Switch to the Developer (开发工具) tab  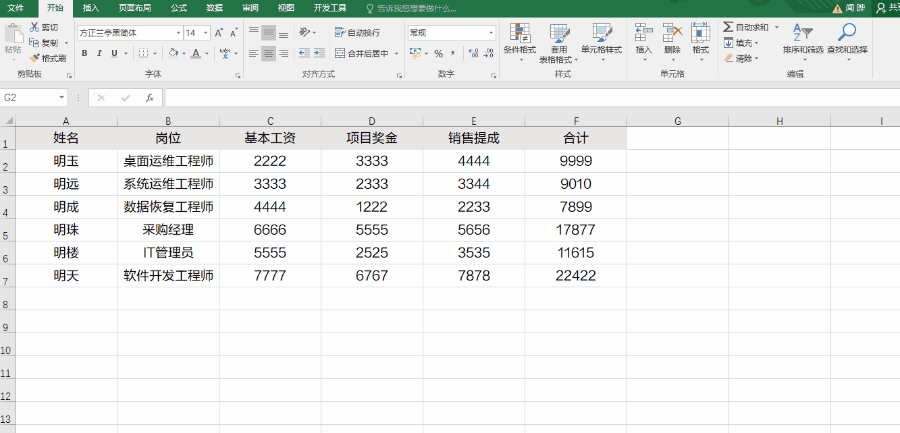pos(330,8)
